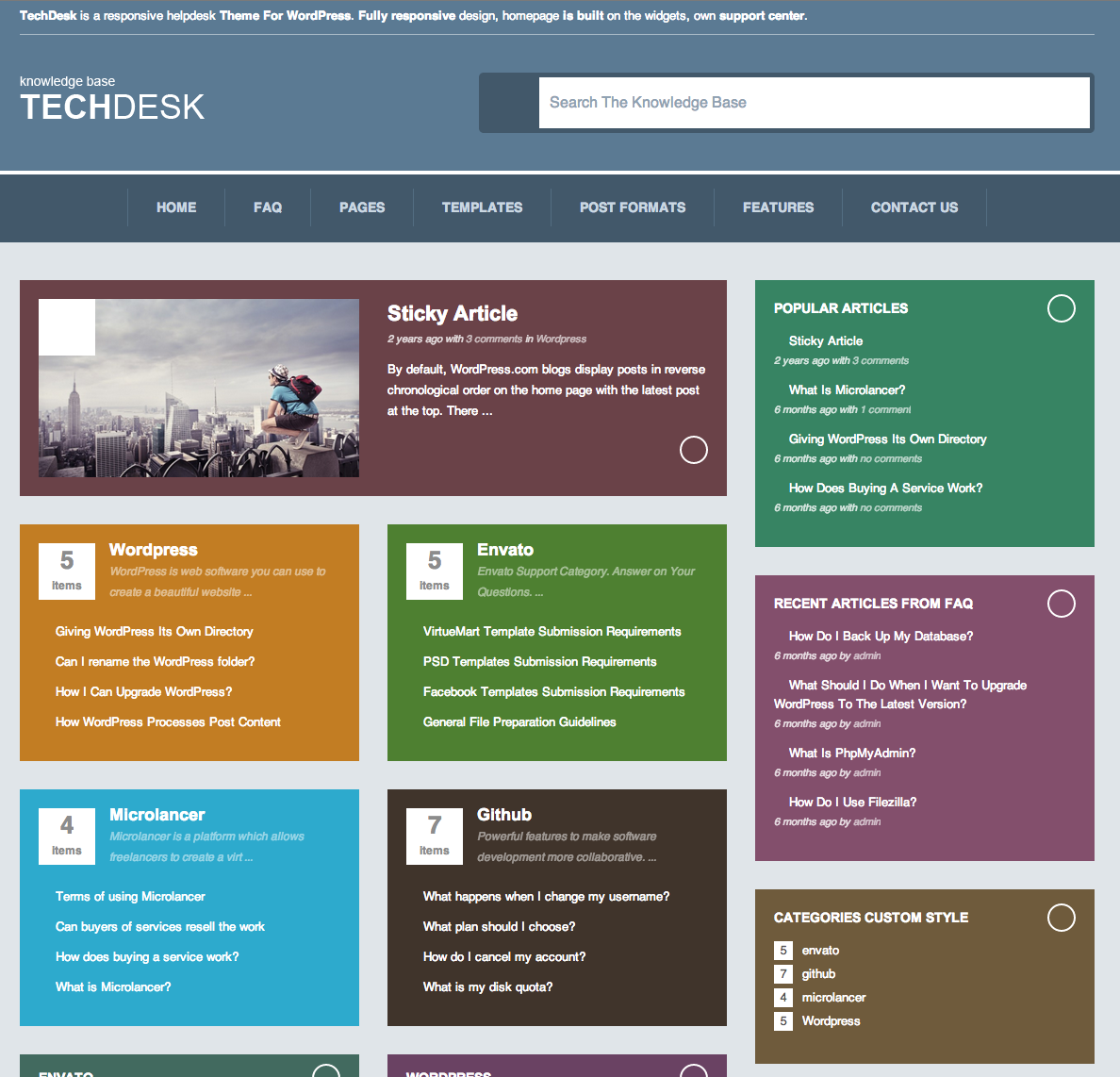Open 'What plan should I choose?' link

[x=499, y=927]
